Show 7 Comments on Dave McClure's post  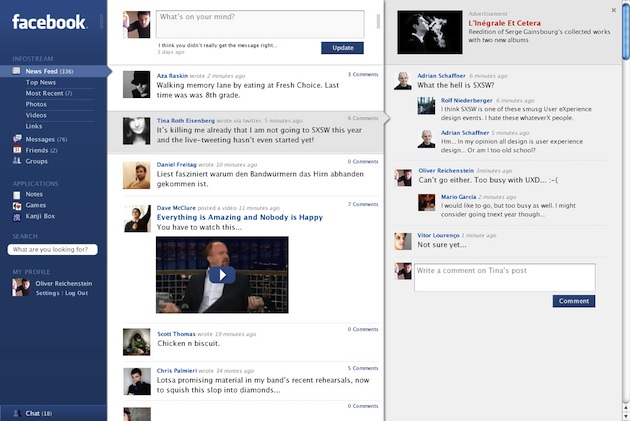click(x=363, y=204)
